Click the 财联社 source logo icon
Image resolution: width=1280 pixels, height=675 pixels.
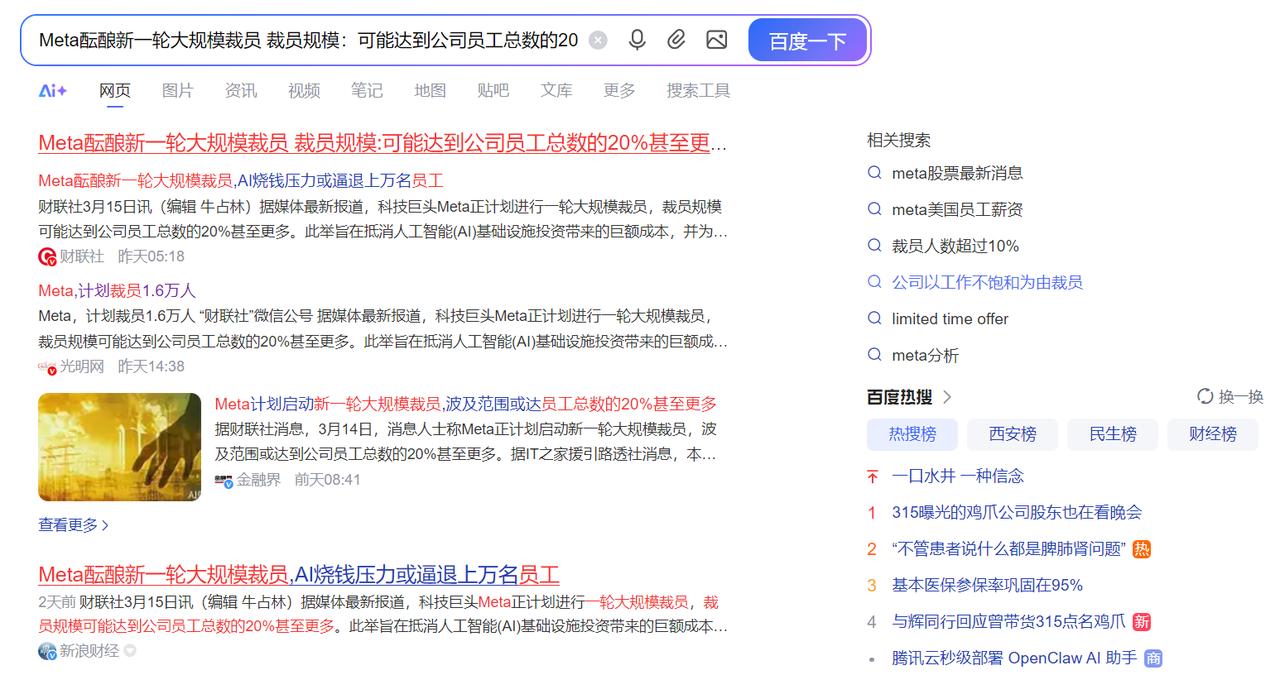47,256
